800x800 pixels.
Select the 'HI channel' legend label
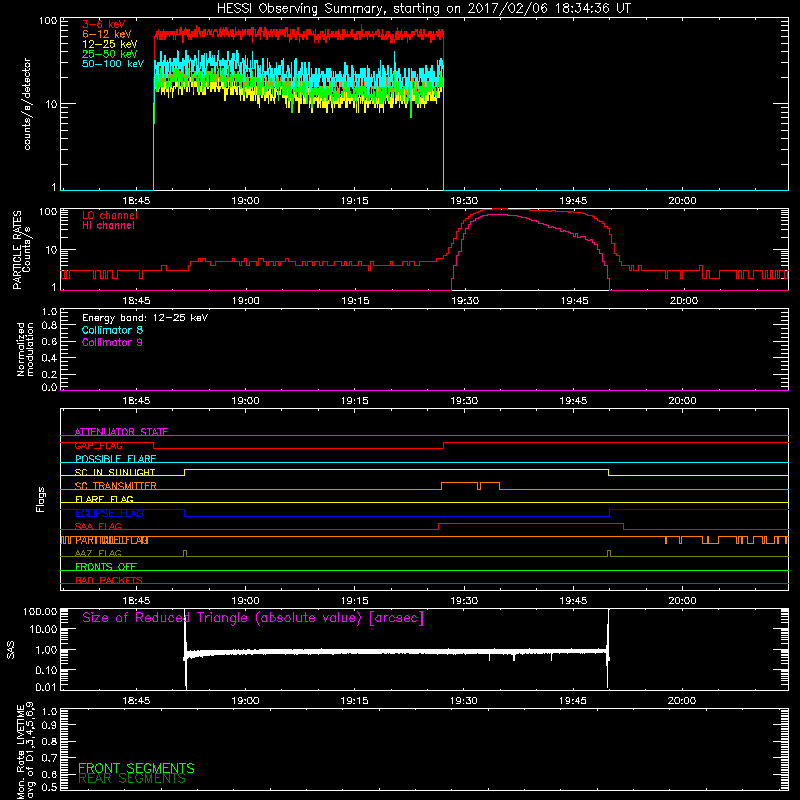pos(108,226)
